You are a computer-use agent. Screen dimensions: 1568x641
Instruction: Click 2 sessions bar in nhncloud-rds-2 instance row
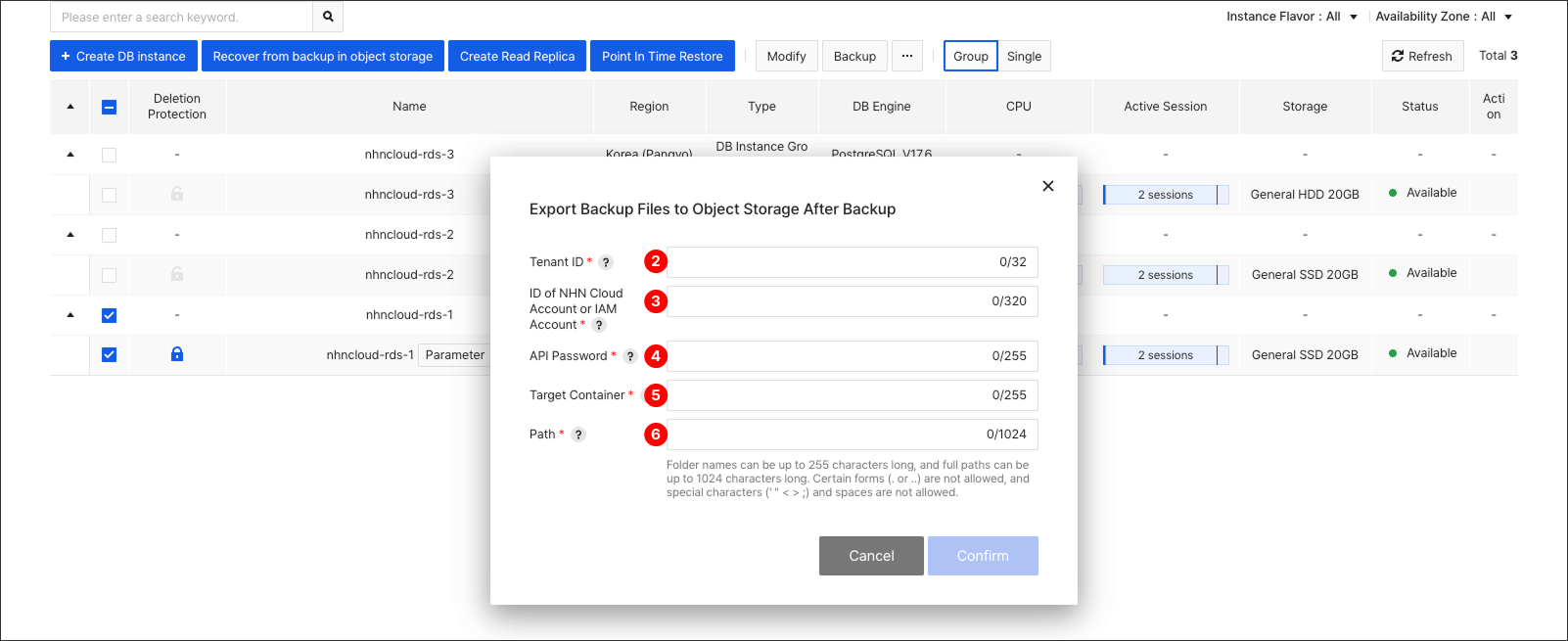tap(1166, 275)
